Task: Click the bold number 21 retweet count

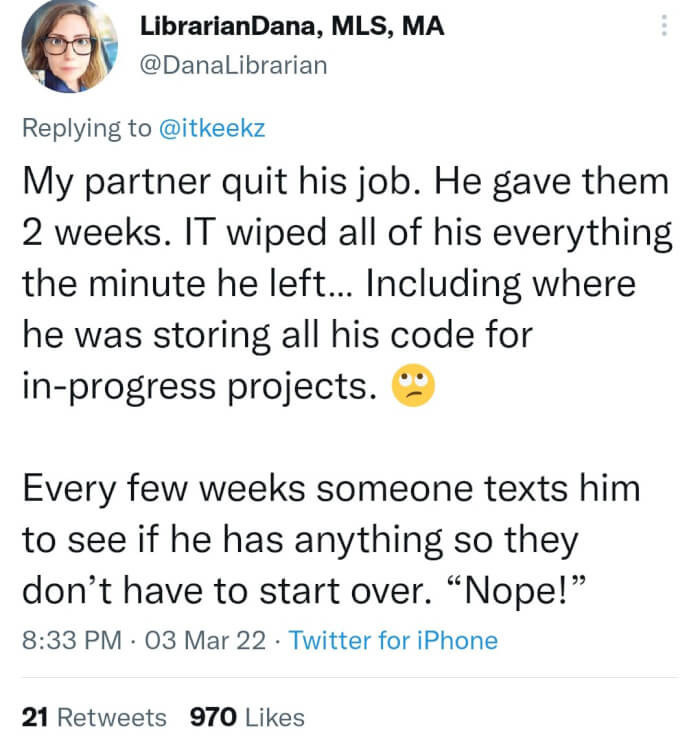Action: [x=36, y=716]
